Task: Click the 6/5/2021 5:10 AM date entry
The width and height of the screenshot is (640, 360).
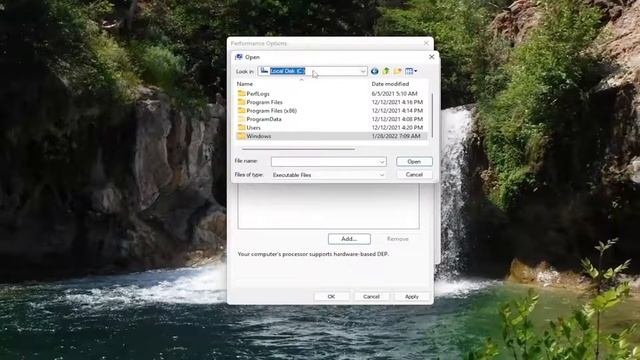Action: pos(394,93)
